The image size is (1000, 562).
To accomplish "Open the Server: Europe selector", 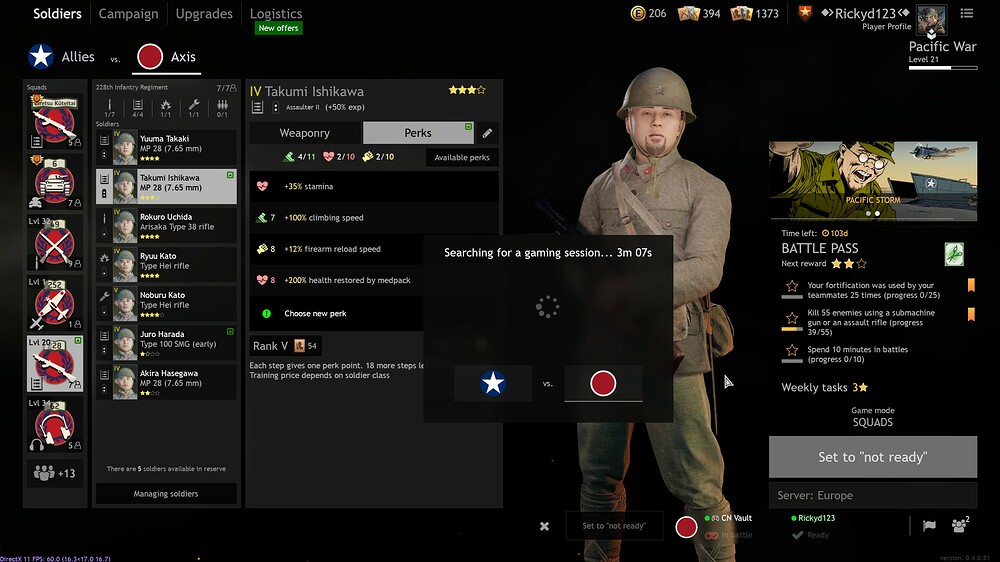I will 872,495.
